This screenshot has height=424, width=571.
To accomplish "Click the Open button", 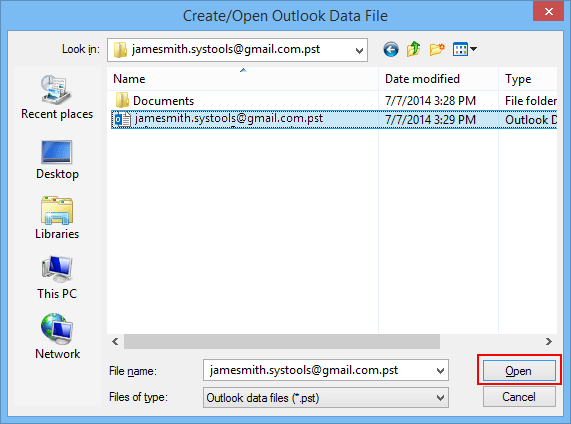I will [x=519, y=371].
